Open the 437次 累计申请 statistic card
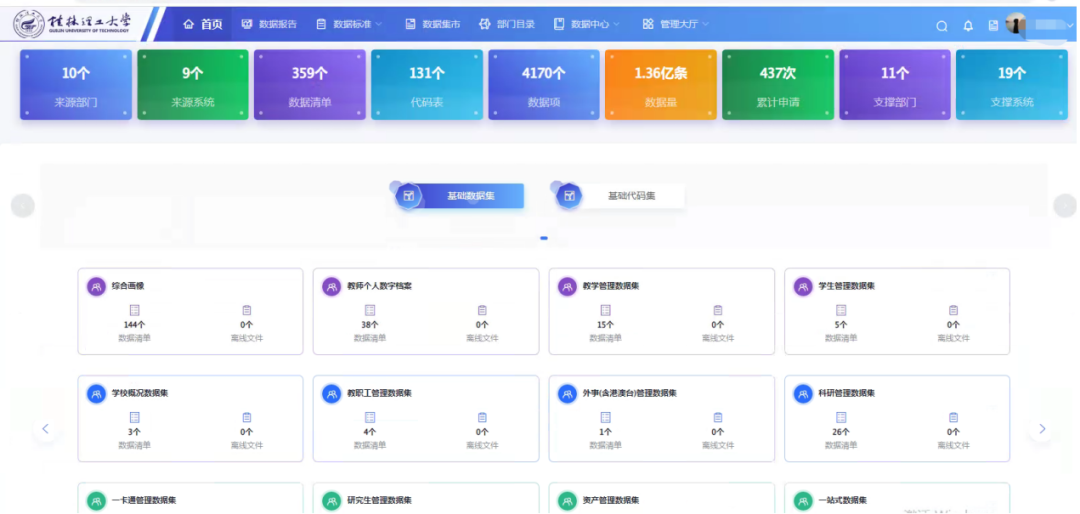The height and width of the screenshot is (514, 1080). [778, 85]
